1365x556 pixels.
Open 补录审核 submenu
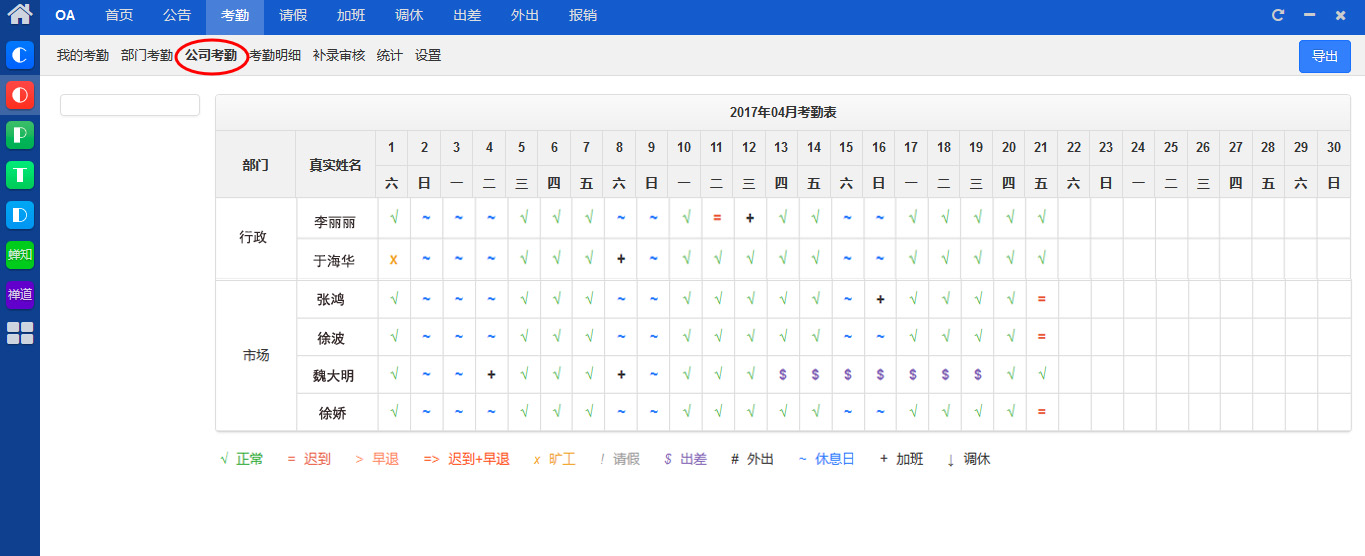339,56
